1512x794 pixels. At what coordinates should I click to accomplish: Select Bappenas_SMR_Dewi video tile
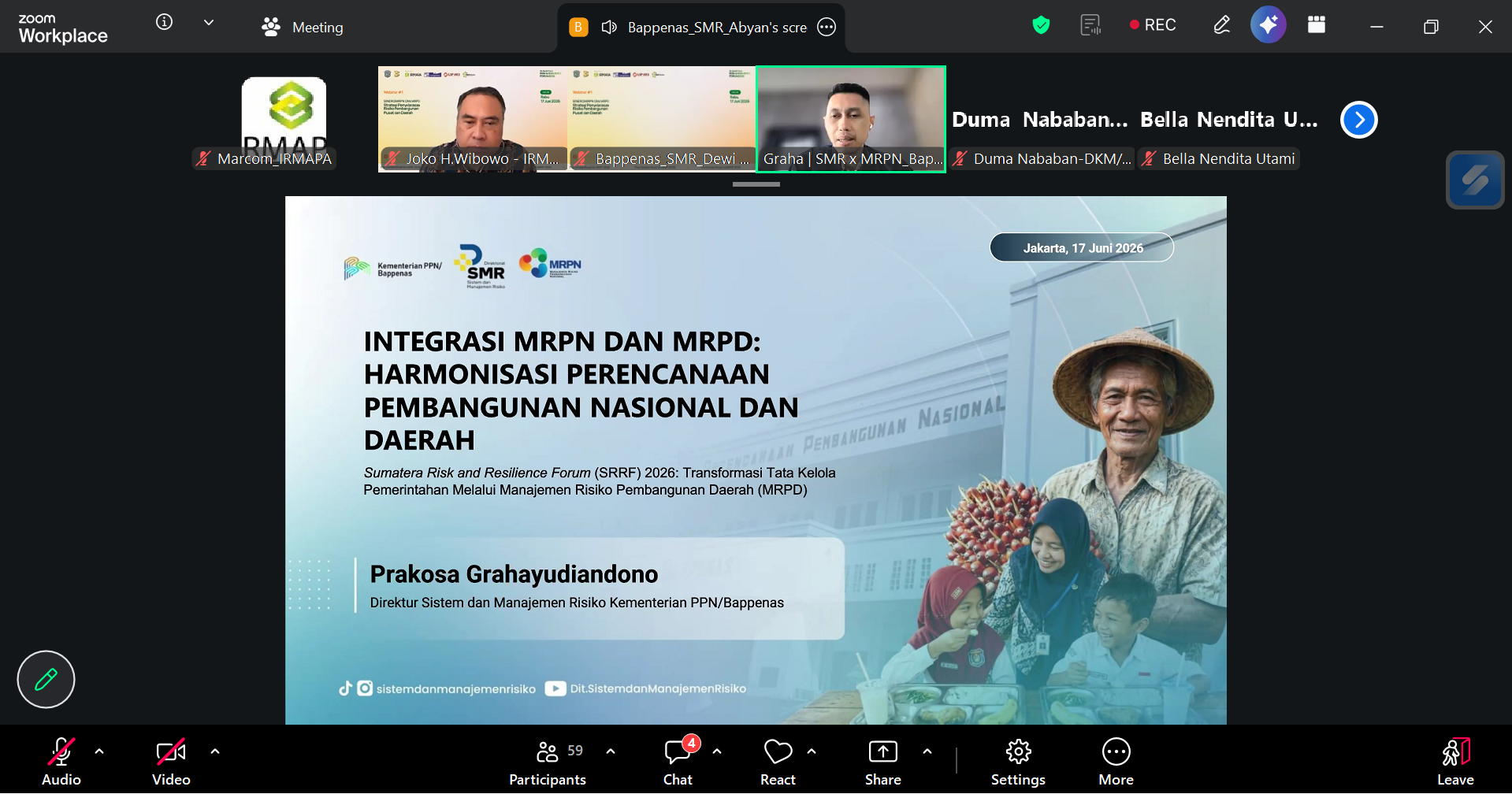[662, 119]
